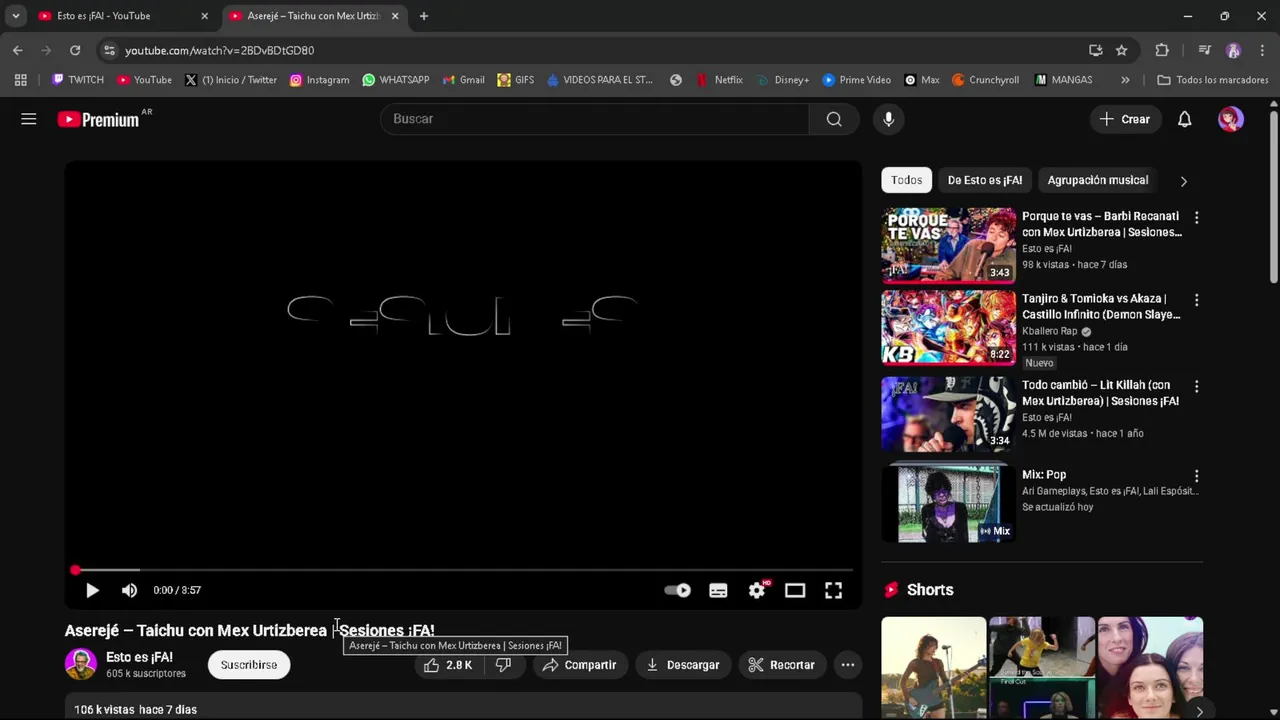The width and height of the screenshot is (1280, 720).
Task: Open options menu for Mix: Pop
Action: coord(1196,476)
